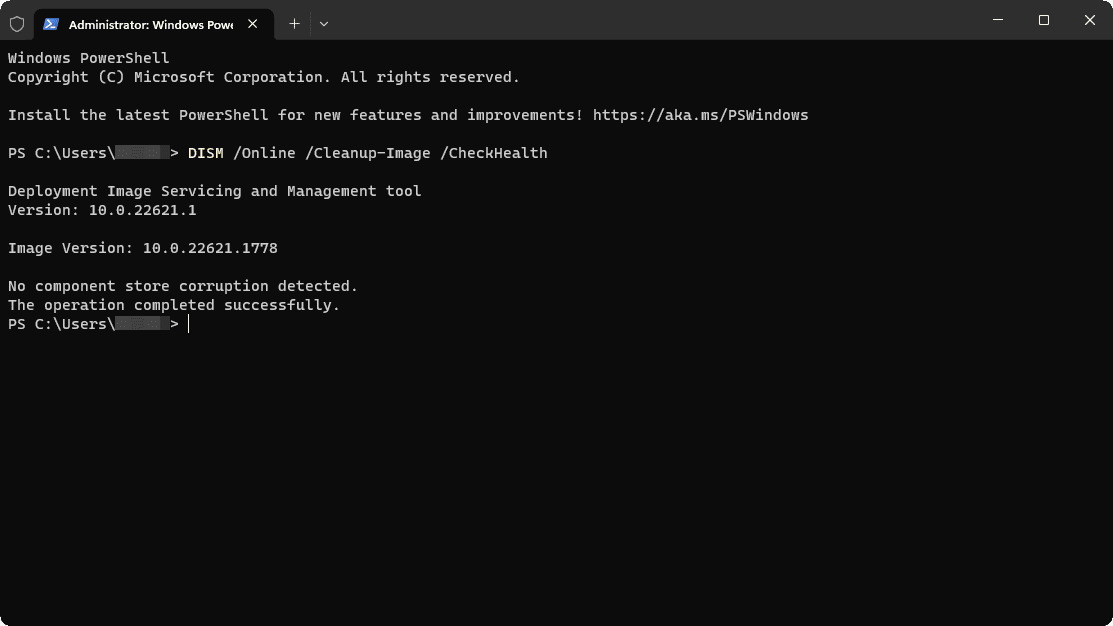Click the 'No component store corruption detected' message

coord(182,285)
